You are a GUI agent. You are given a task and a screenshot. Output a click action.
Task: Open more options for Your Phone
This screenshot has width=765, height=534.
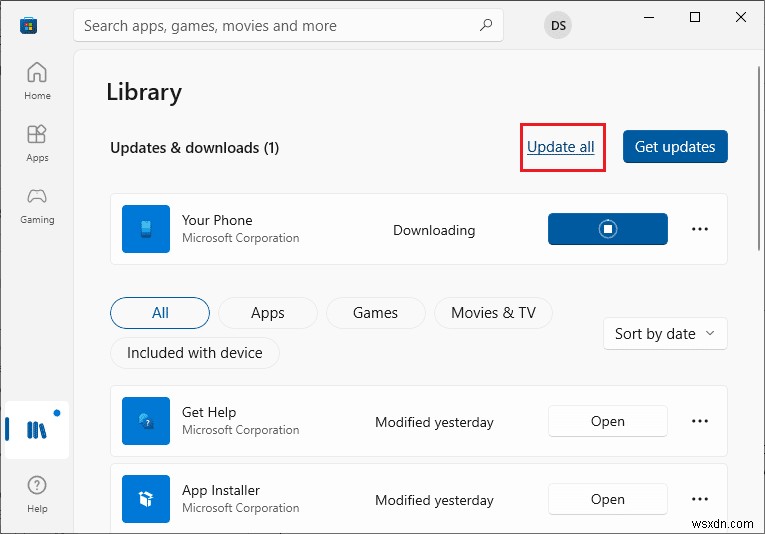pos(700,229)
